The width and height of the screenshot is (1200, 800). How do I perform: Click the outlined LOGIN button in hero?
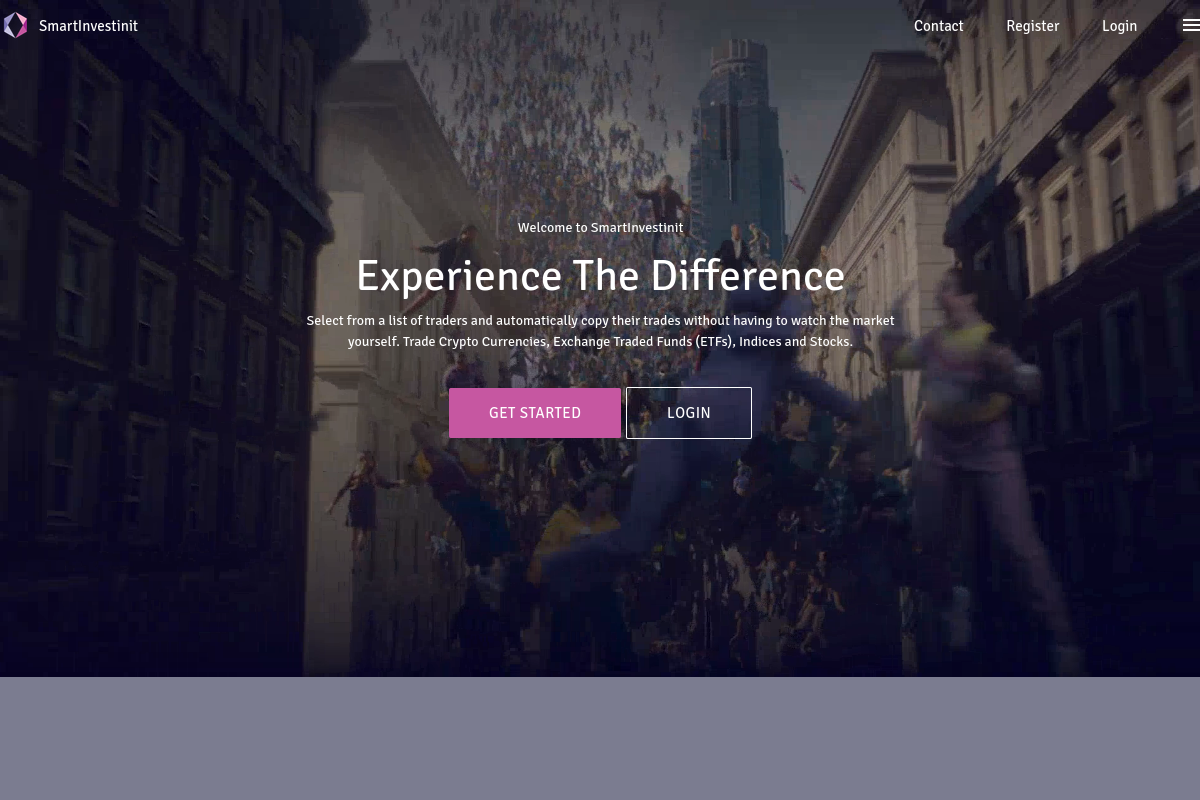pyautogui.click(x=689, y=413)
